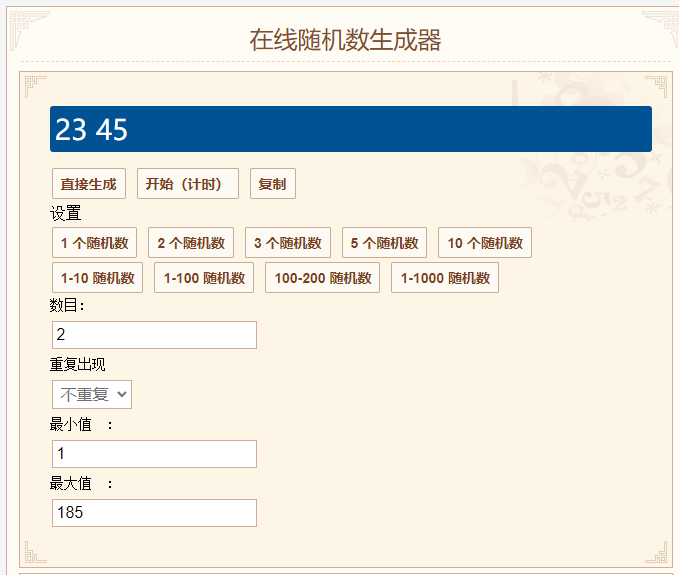This screenshot has width=679, height=575.
Task: Apply the 1-1000 随机数 range preset
Action: click(445, 278)
